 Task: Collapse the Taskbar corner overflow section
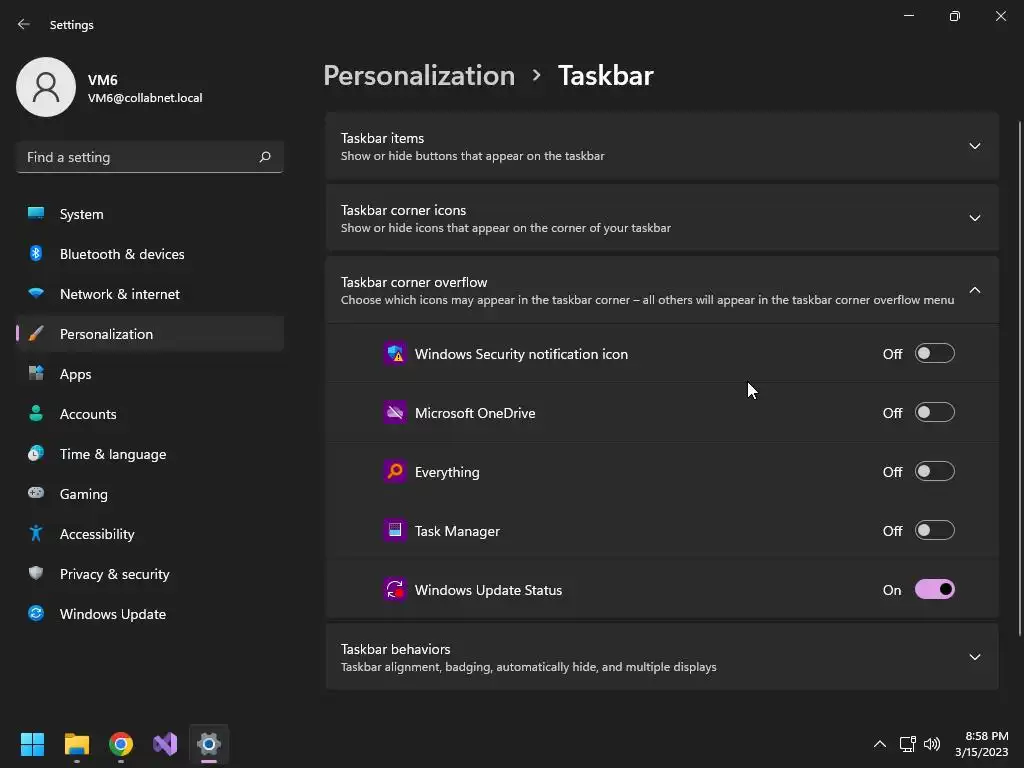[x=974, y=290]
